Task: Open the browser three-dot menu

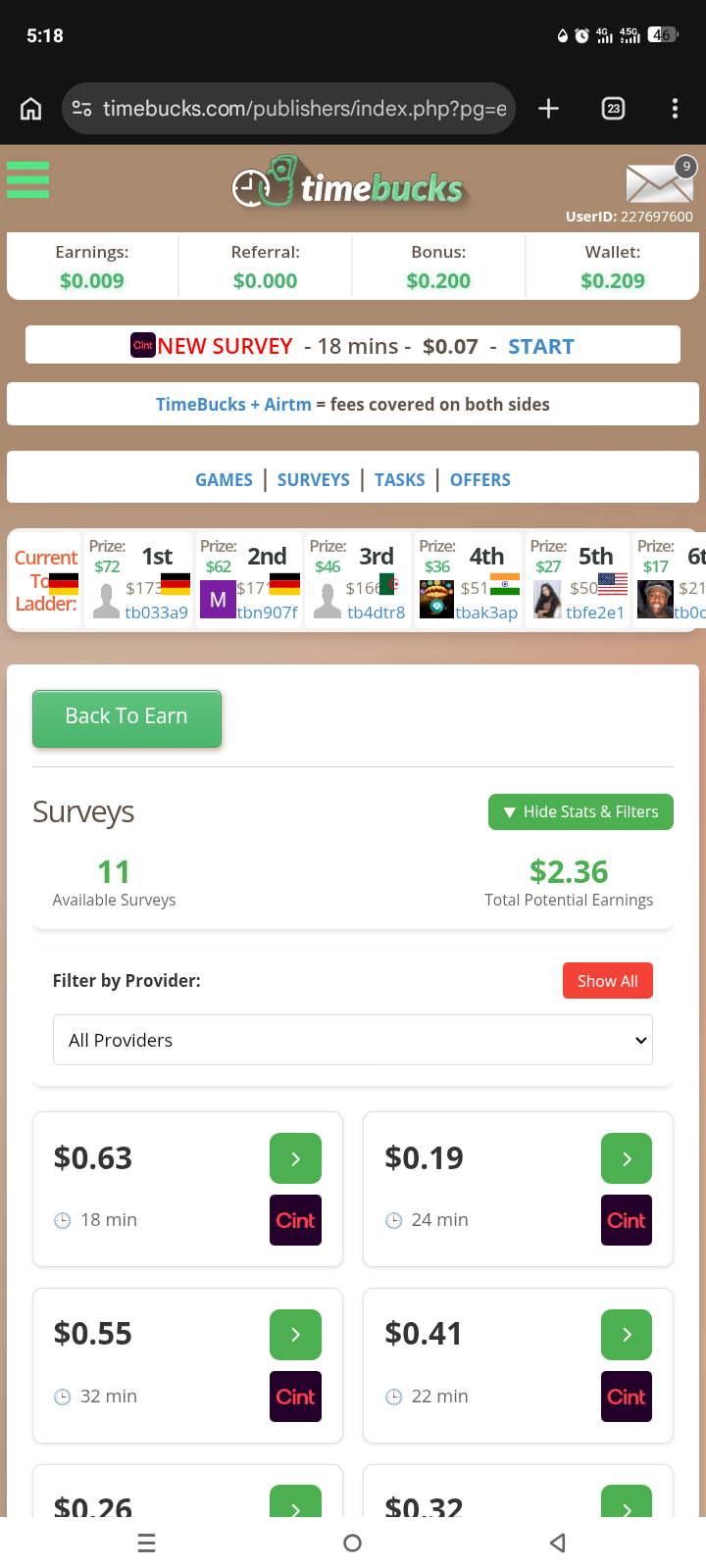Action: 675,109
